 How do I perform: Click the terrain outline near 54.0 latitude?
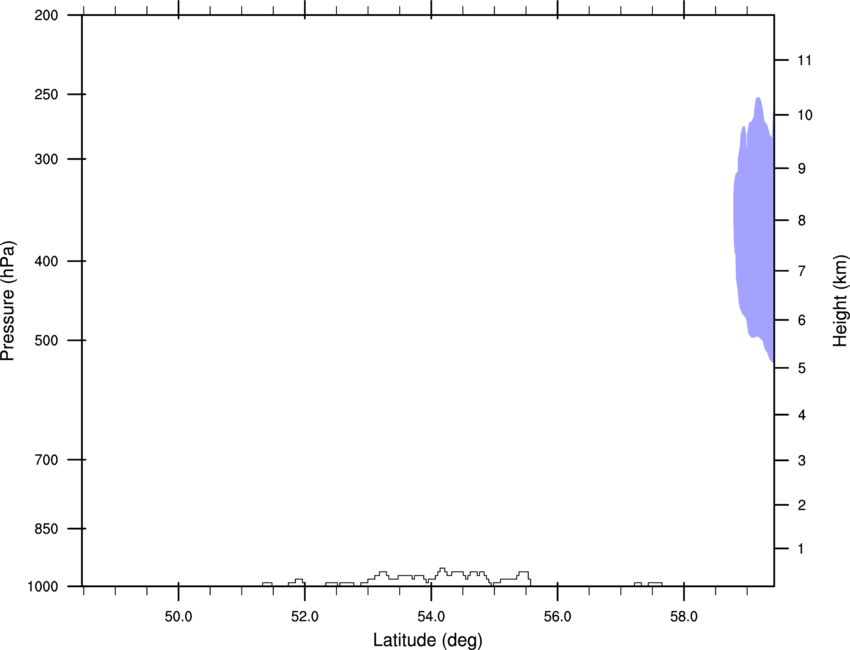434,576
